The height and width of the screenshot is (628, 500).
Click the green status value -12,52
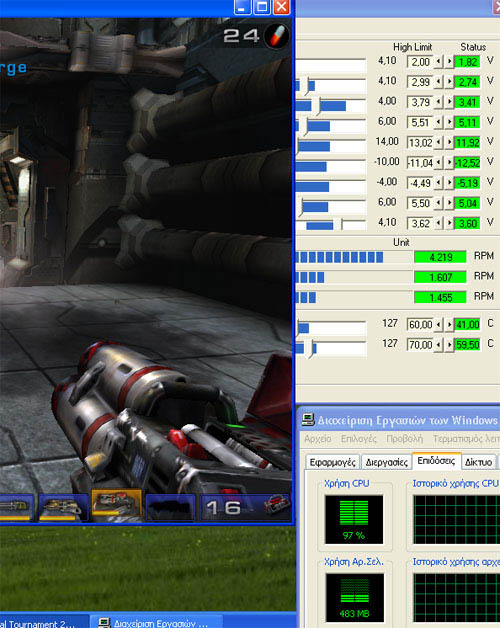tap(467, 163)
